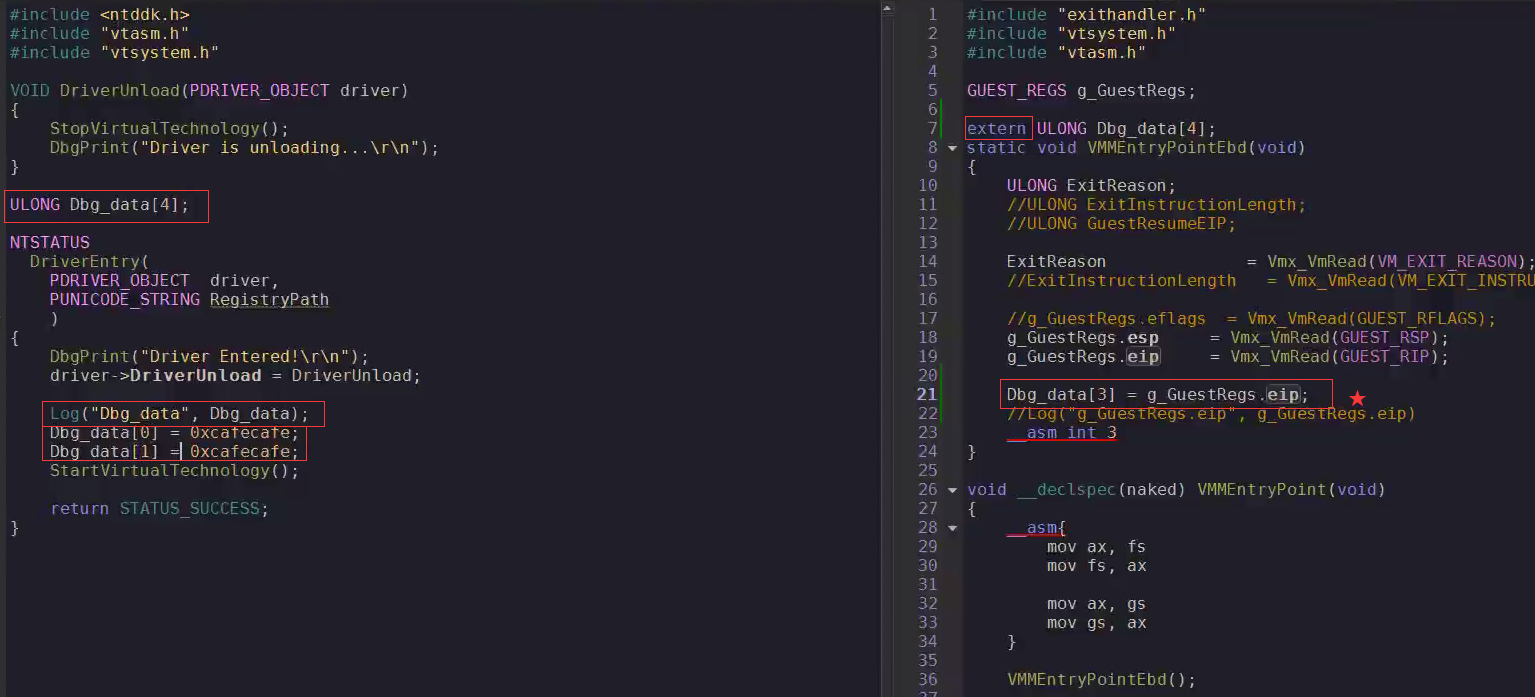Click g_GuestRegs.esp on line 18

(1082, 337)
